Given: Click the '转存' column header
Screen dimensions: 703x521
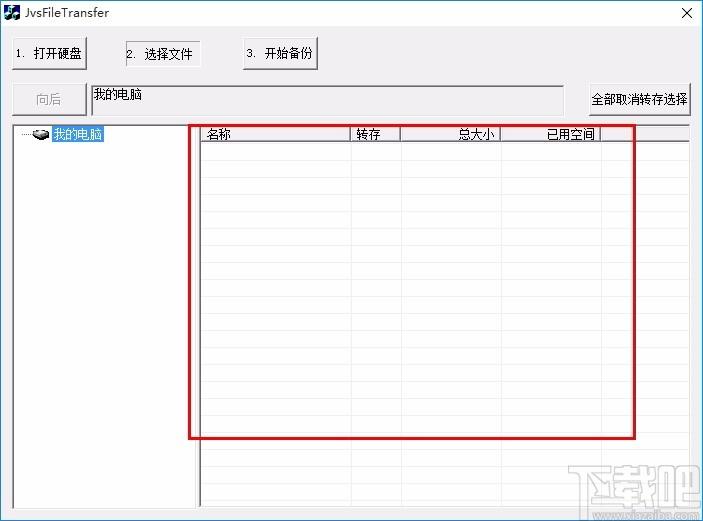Looking at the screenshot, I should 375,134.
